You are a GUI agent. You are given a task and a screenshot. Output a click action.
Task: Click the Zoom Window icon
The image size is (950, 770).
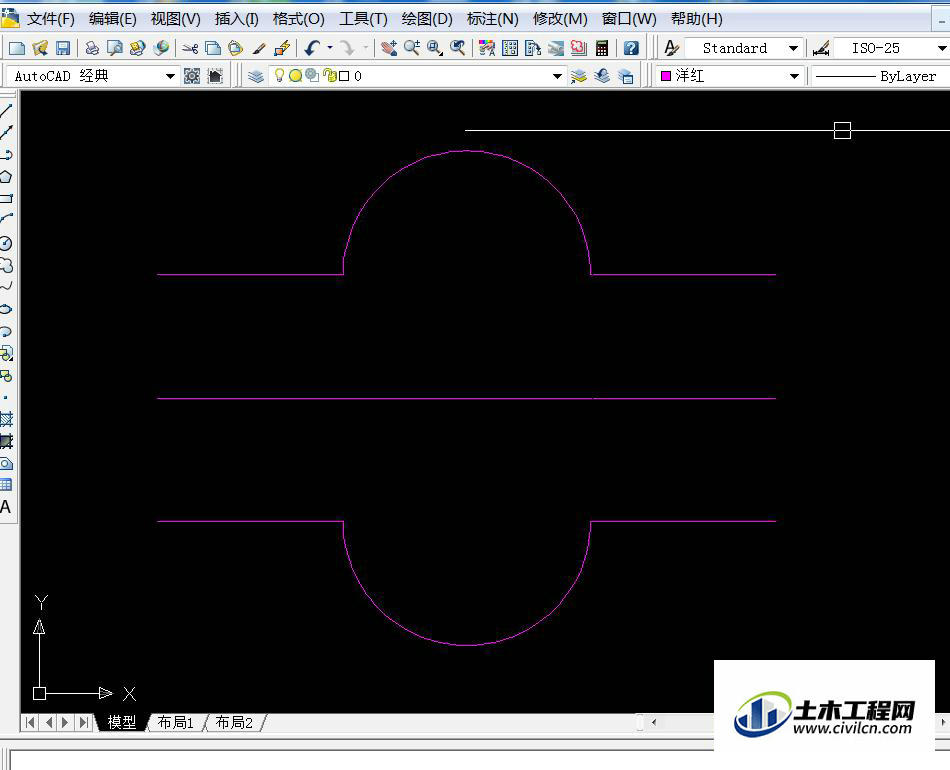(434, 48)
